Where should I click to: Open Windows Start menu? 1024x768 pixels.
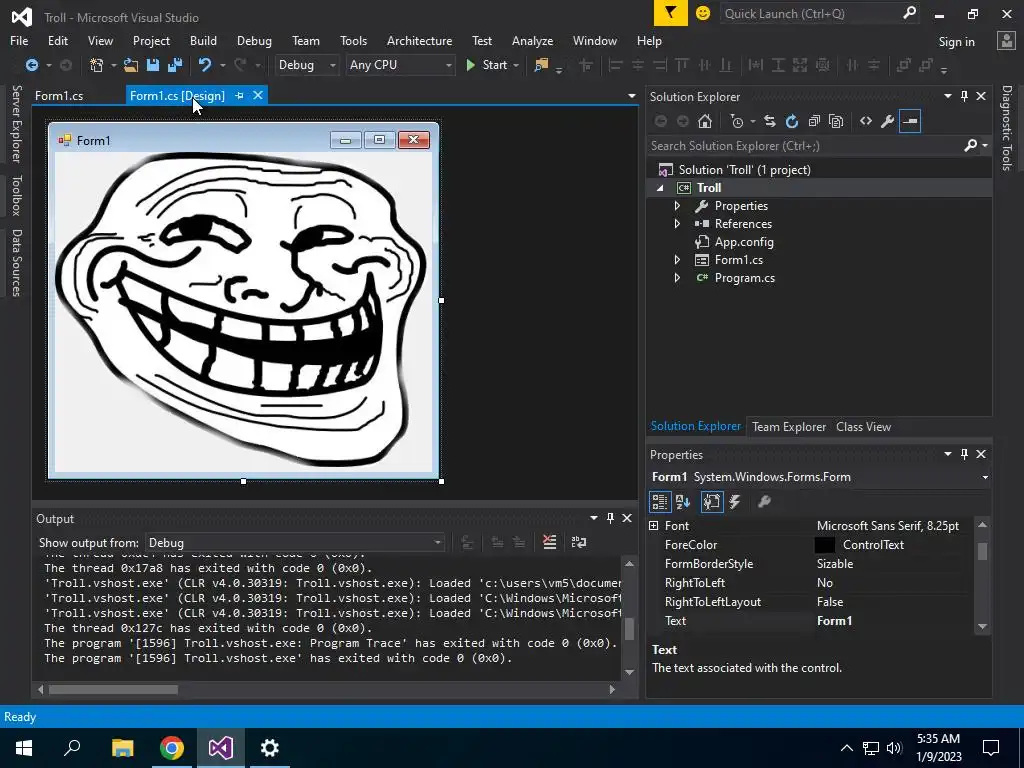click(24, 748)
